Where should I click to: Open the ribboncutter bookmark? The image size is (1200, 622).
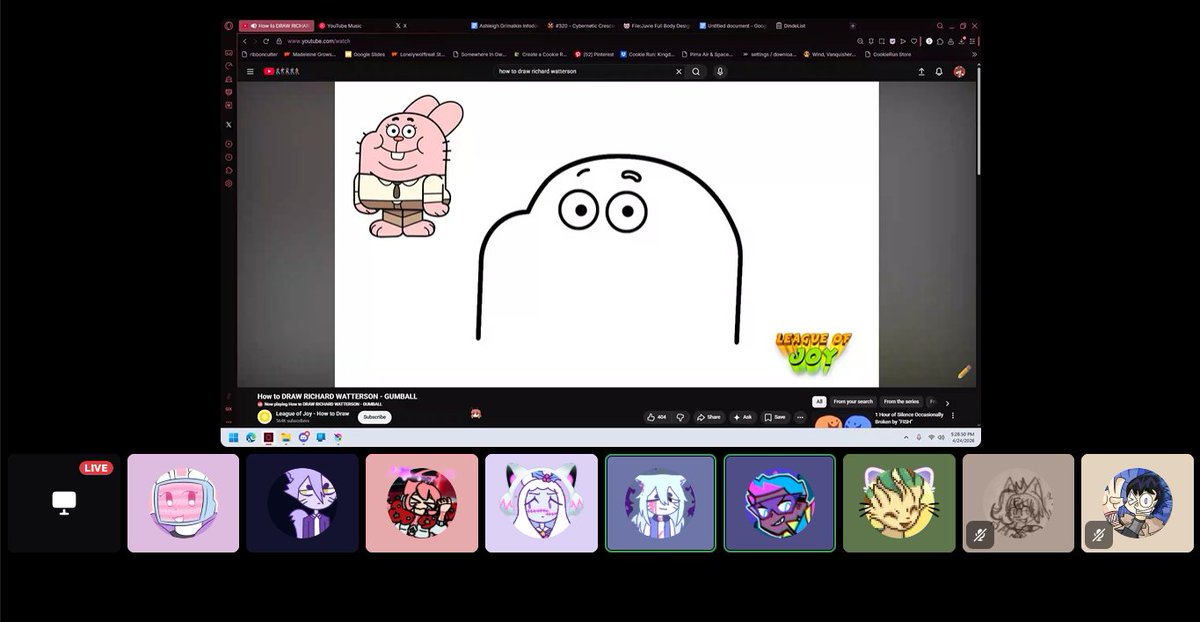262,54
